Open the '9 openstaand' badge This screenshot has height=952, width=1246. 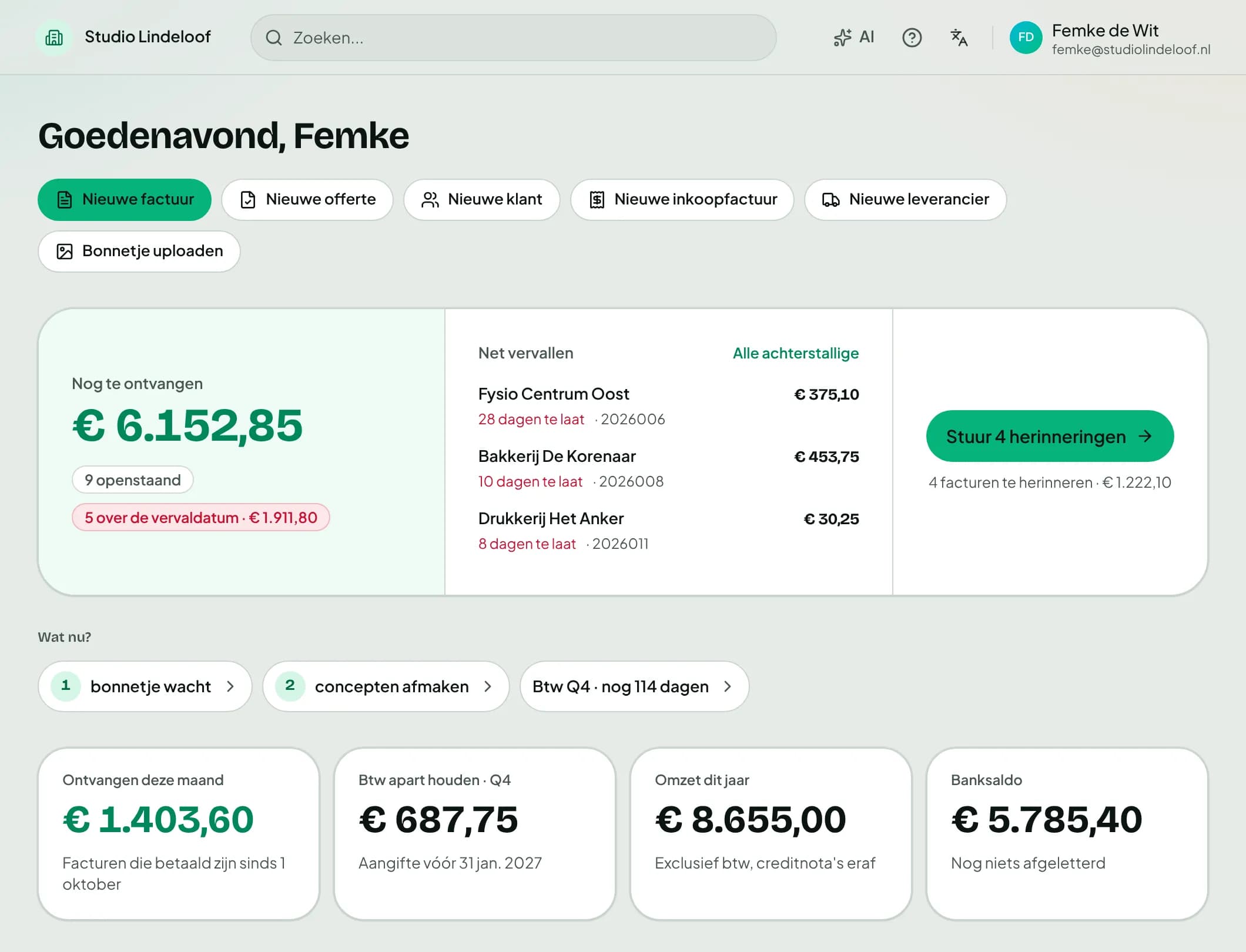pyautogui.click(x=133, y=480)
